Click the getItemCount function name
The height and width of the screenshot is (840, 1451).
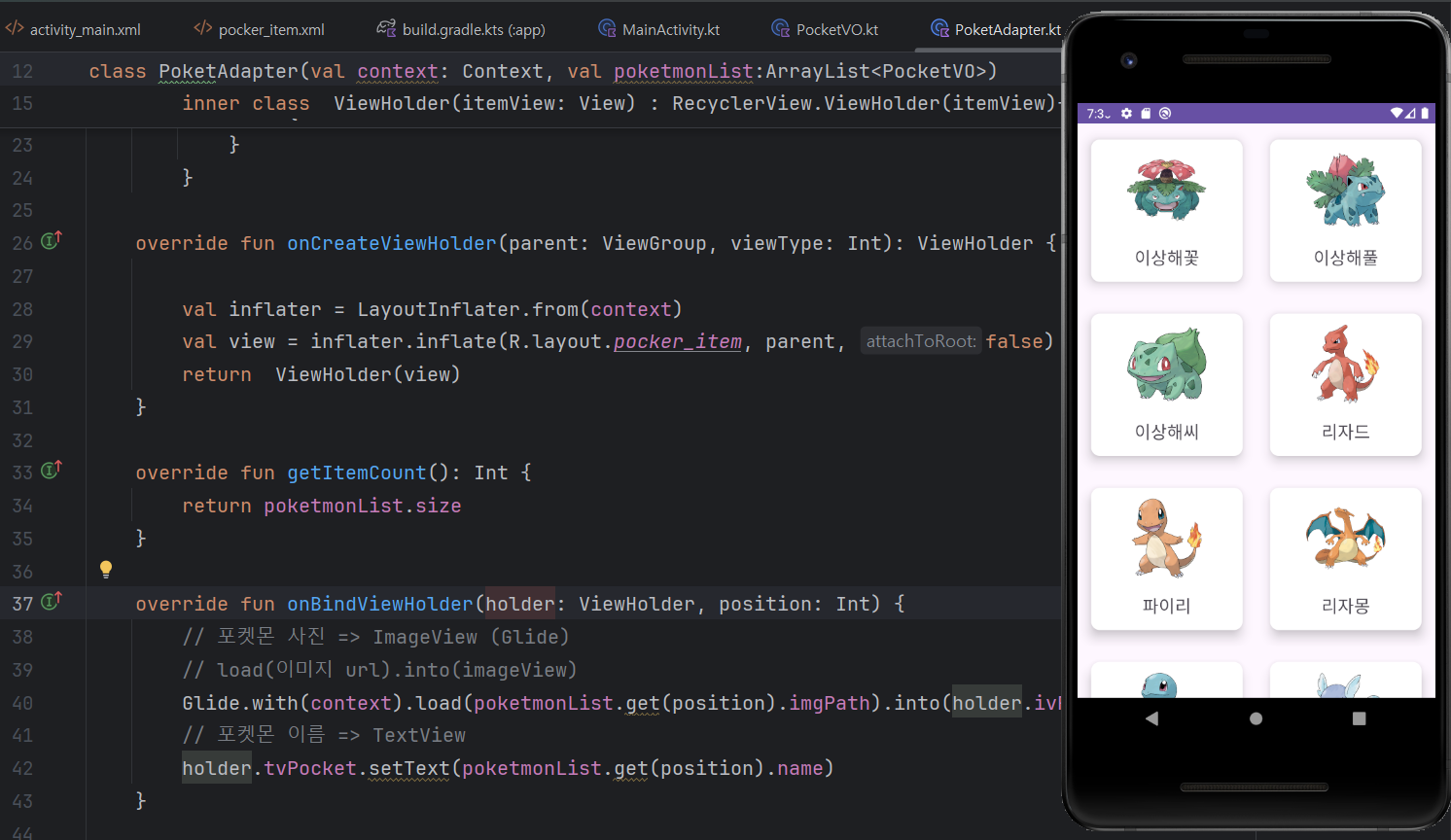pyautogui.click(x=357, y=472)
